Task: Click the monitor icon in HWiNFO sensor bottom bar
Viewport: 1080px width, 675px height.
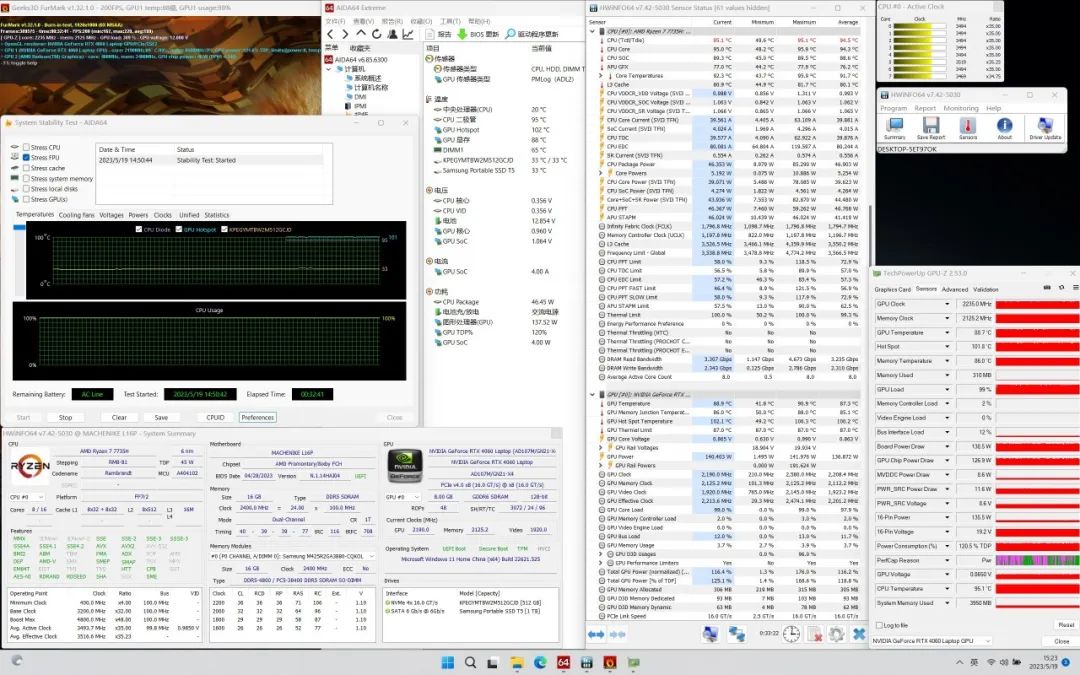Action: [x=710, y=634]
